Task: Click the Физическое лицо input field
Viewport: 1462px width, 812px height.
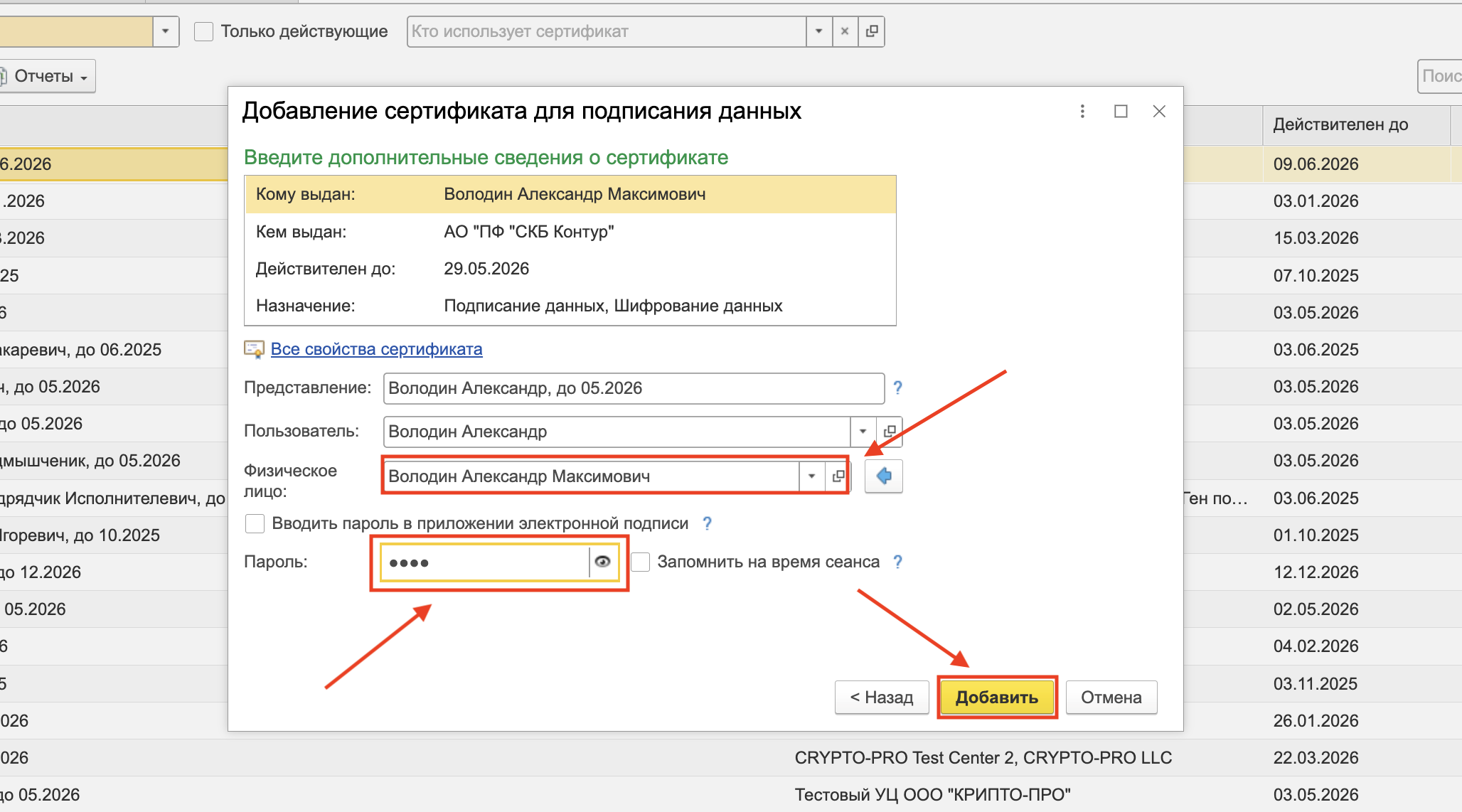Action: tap(591, 476)
